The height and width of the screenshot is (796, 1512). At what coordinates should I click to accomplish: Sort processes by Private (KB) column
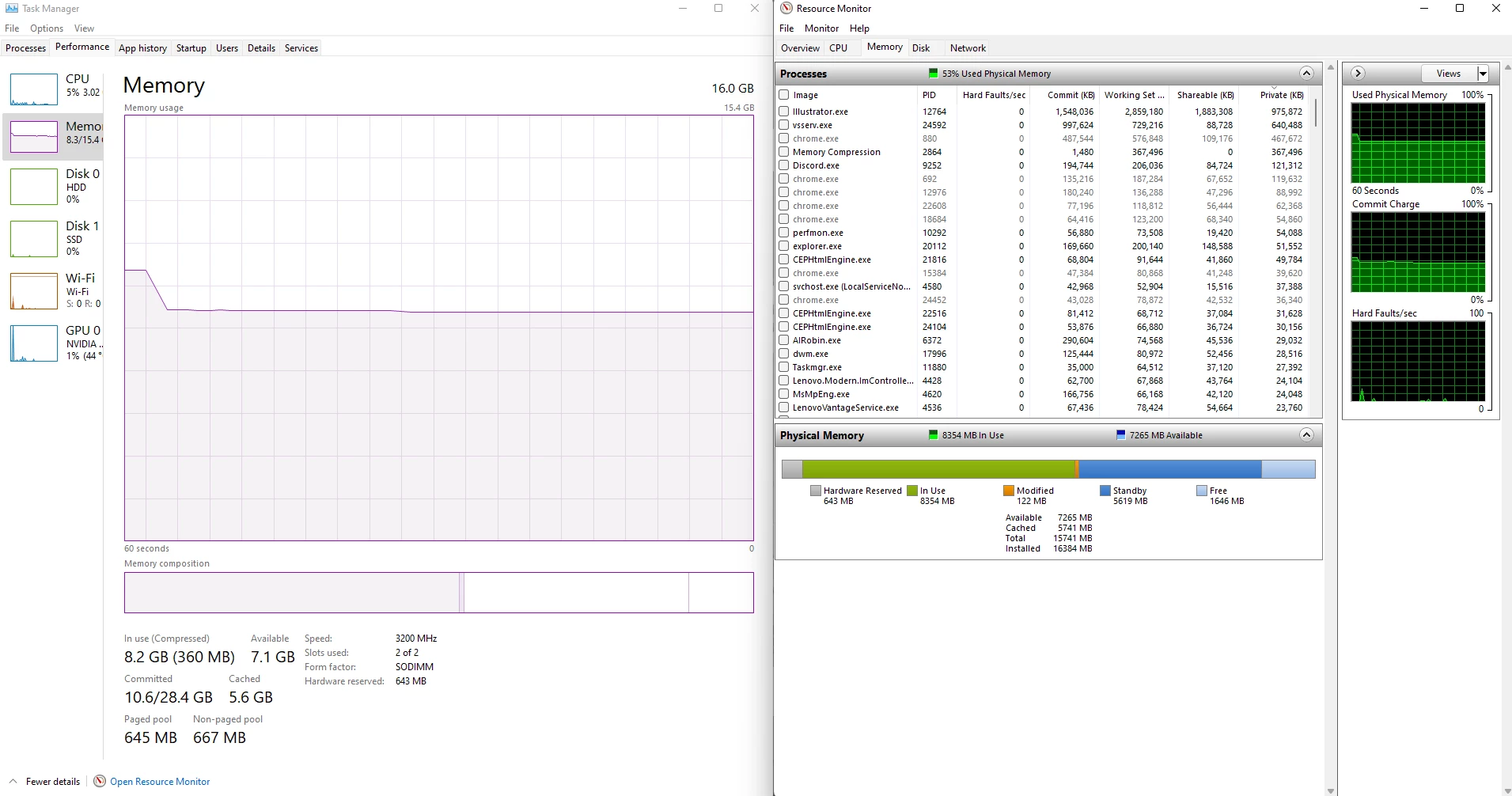click(1282, 95)
